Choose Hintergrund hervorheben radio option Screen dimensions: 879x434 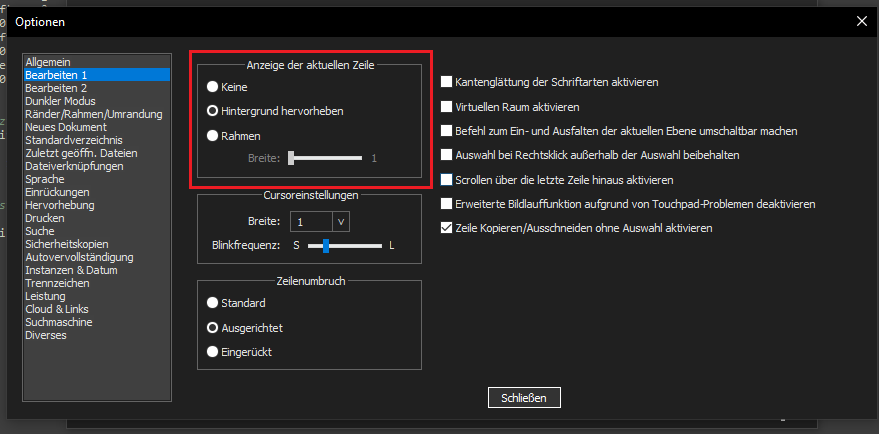pos(212,111)
